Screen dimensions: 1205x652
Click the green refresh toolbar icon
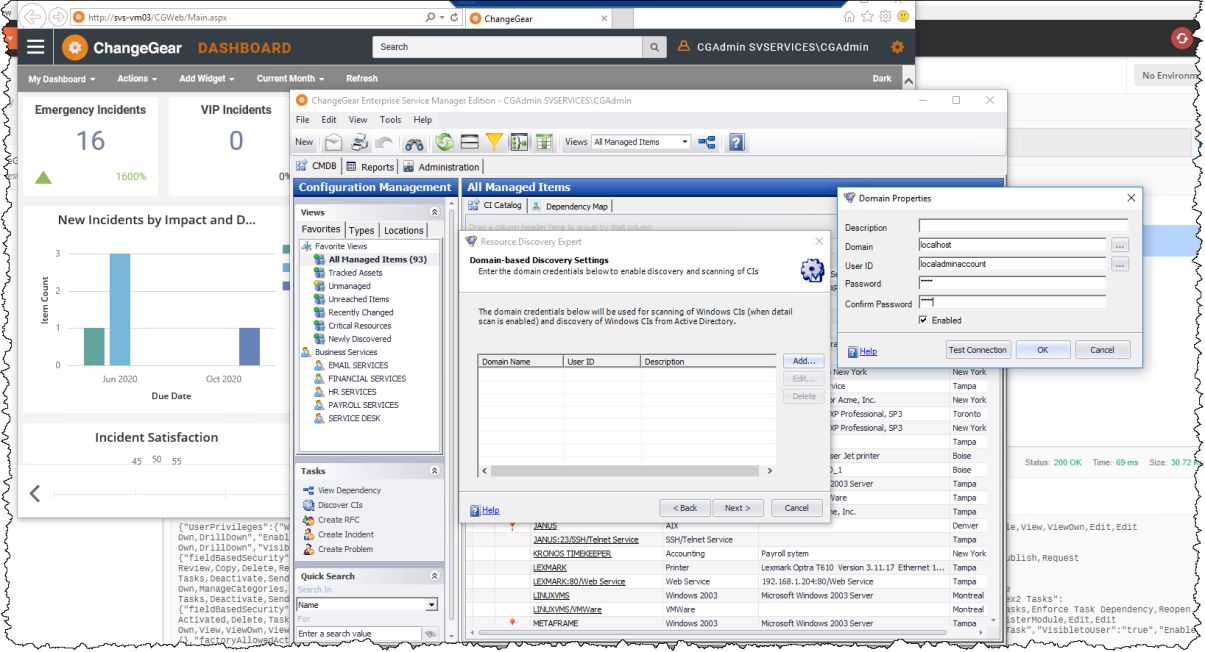(x=444, y=143)
